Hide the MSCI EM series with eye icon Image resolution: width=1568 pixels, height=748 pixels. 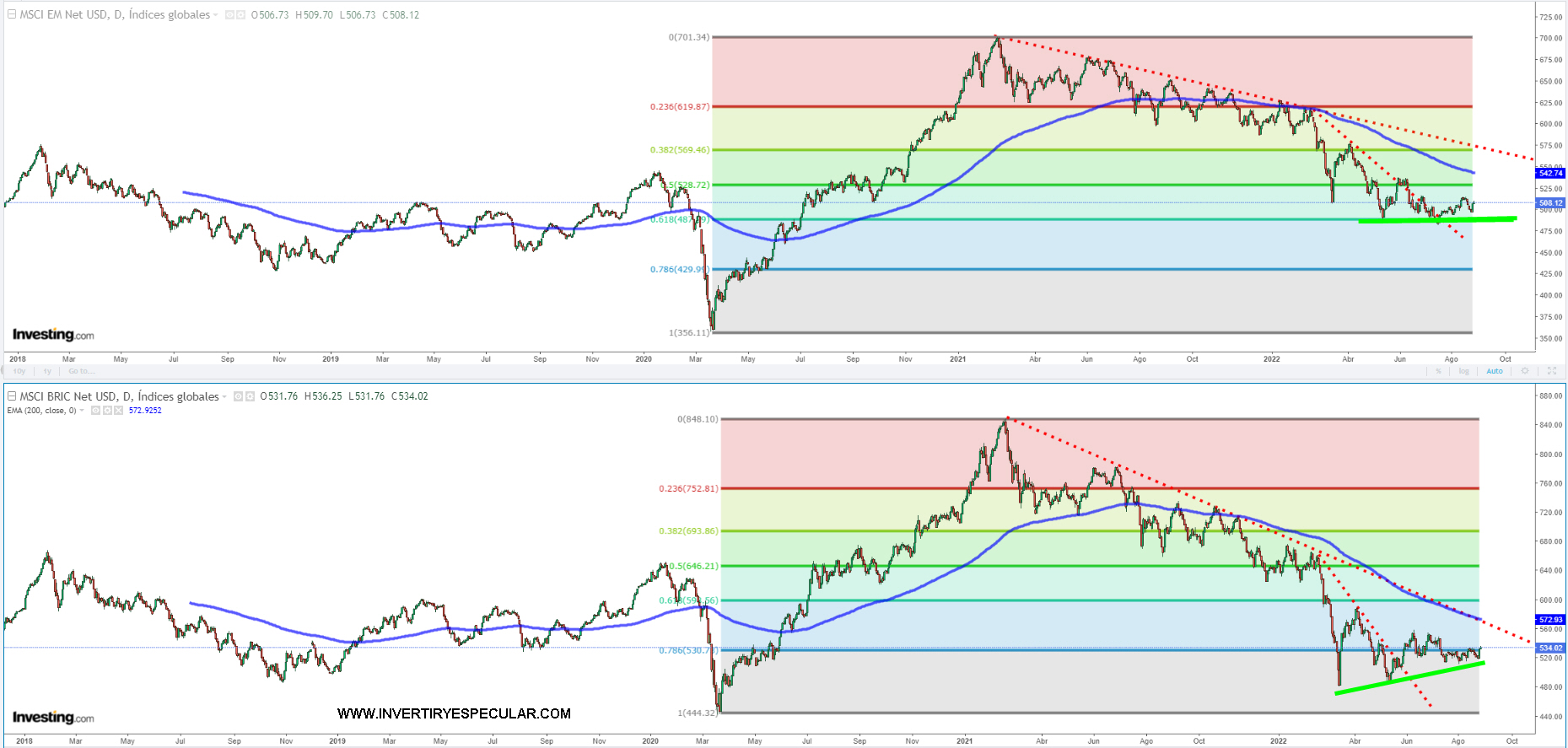(229, 15)
